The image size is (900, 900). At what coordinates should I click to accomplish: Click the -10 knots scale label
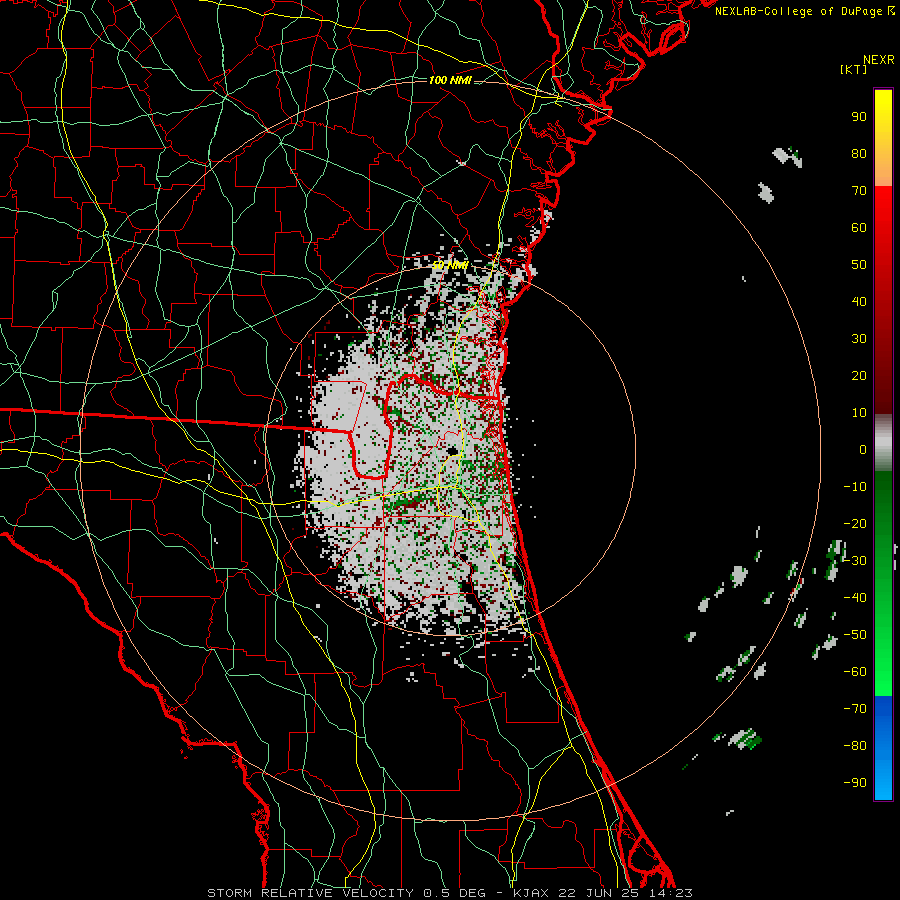855,487
